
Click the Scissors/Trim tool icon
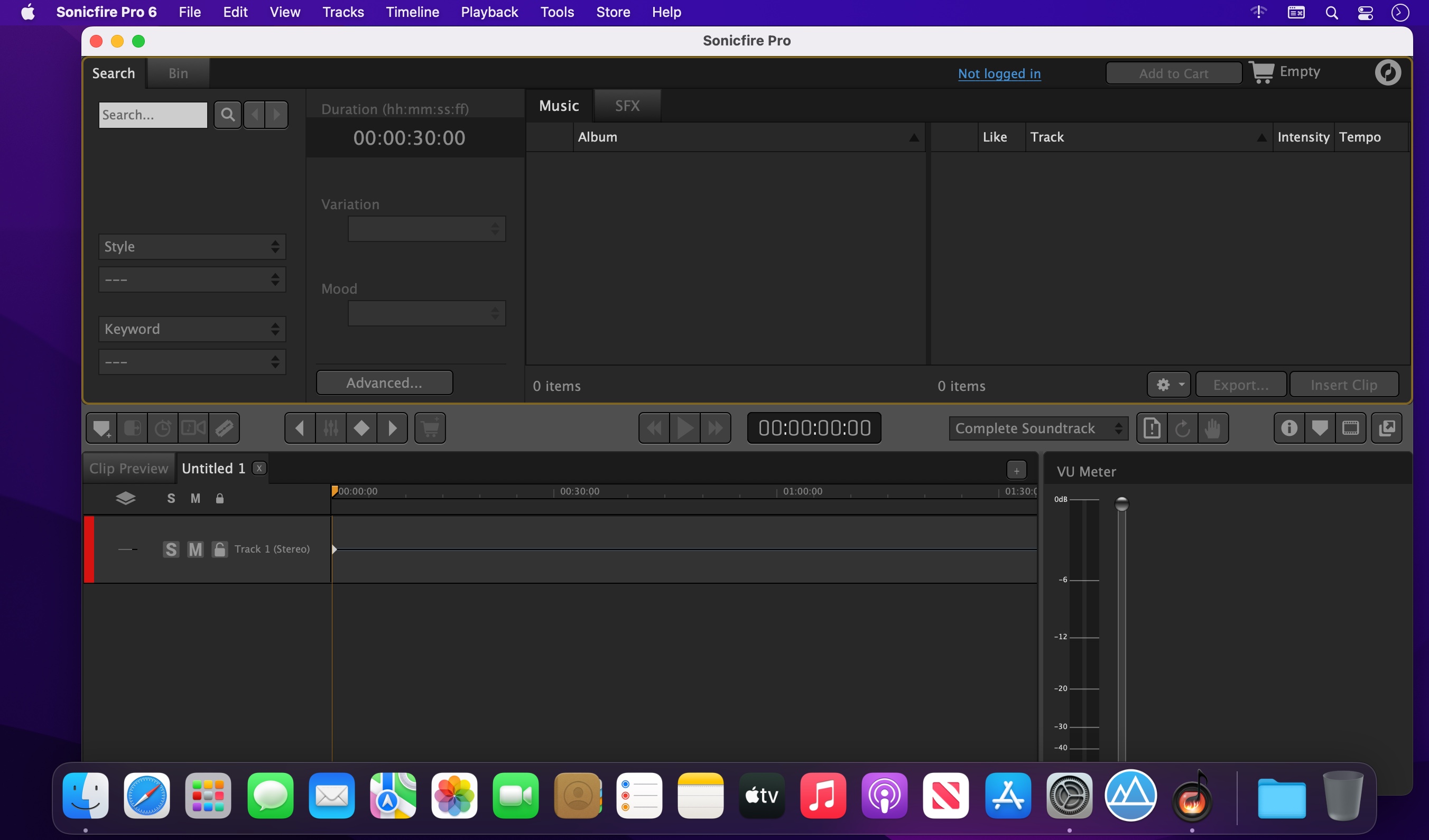pos(225,427)
